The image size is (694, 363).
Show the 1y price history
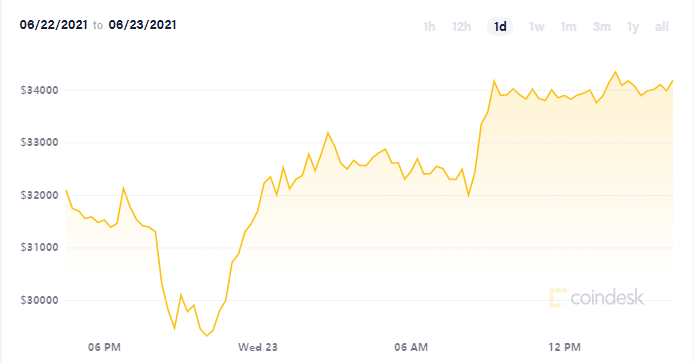633,27
